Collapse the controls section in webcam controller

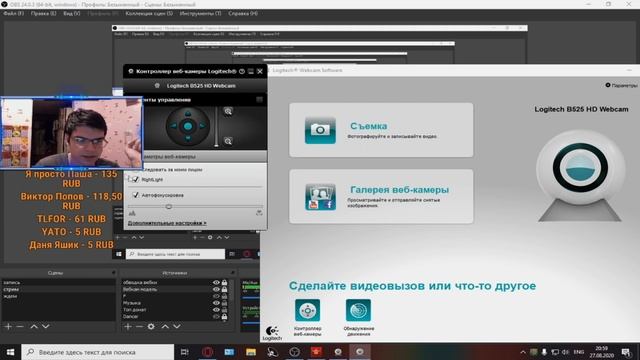tap(259, 100)
